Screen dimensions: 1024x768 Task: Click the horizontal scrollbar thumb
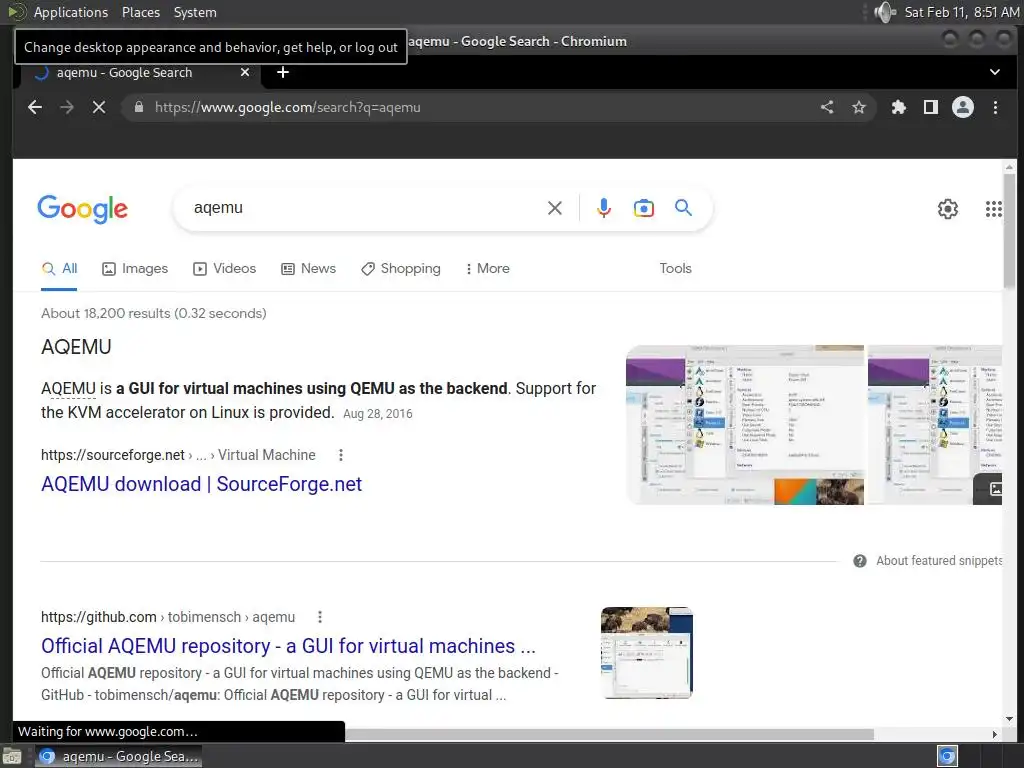pyautogui.click(x=609, y=735)
